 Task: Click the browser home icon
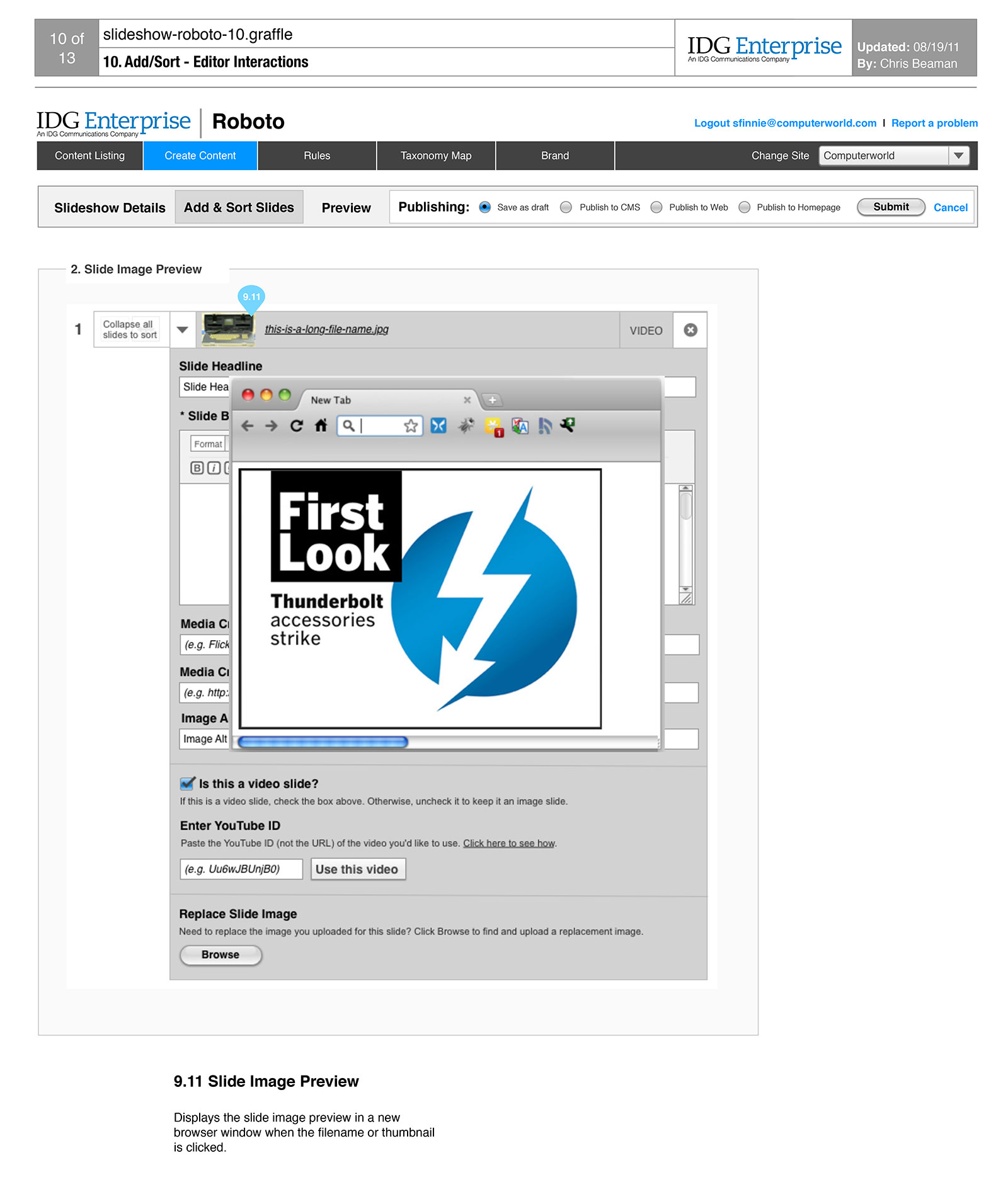pyautogui.click(x=321, y=426)
